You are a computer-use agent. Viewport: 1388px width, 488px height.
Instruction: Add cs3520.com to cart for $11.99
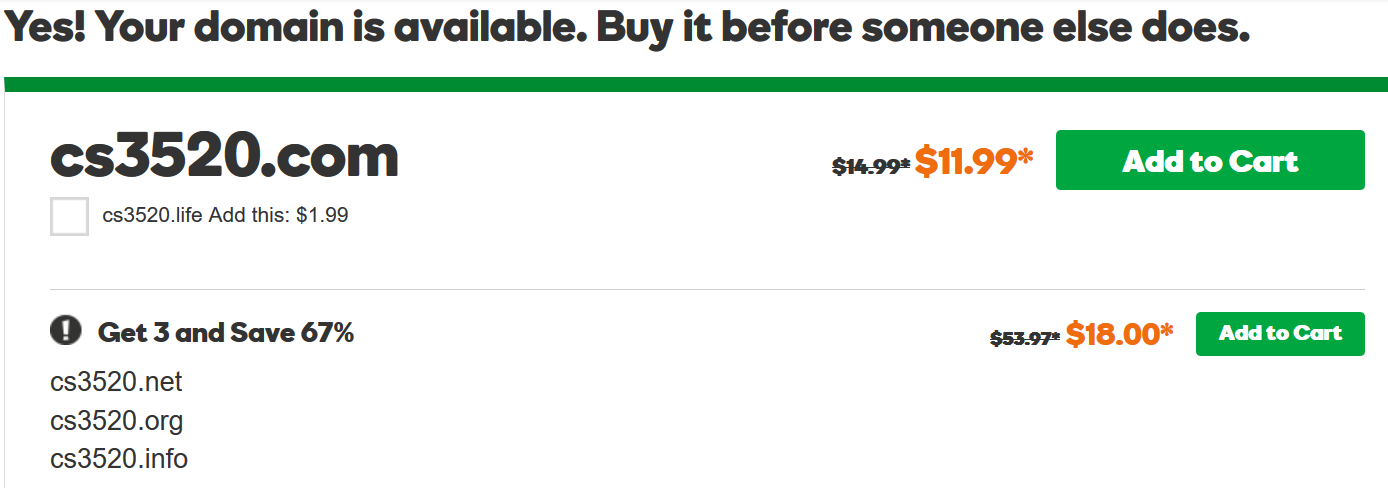[x=1210, y=160]
